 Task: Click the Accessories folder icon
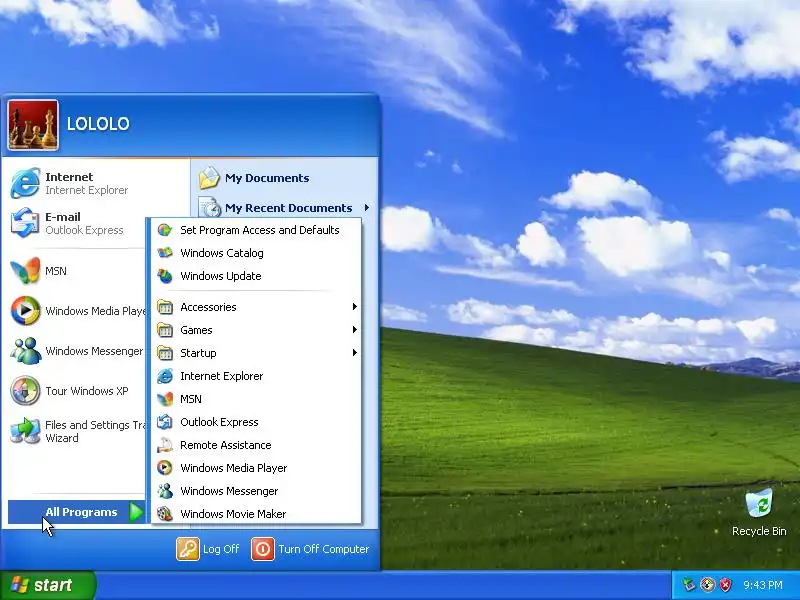(164, 307)
